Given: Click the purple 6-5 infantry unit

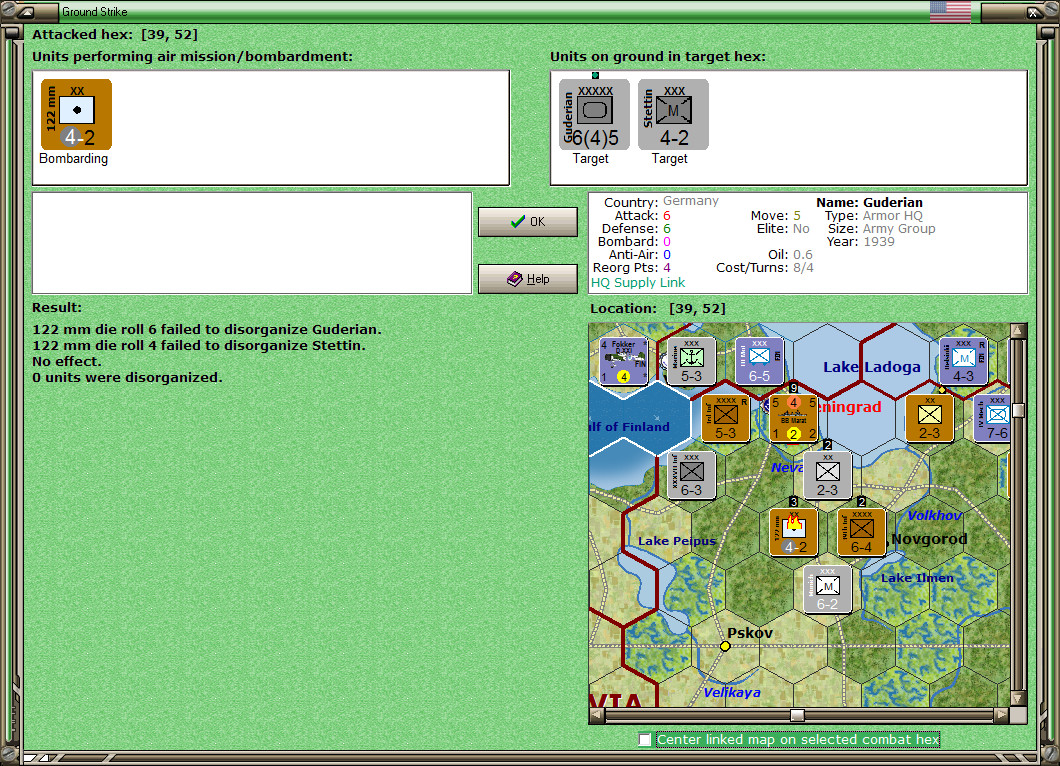Looking at the screenshot, I should pos(759,361).
